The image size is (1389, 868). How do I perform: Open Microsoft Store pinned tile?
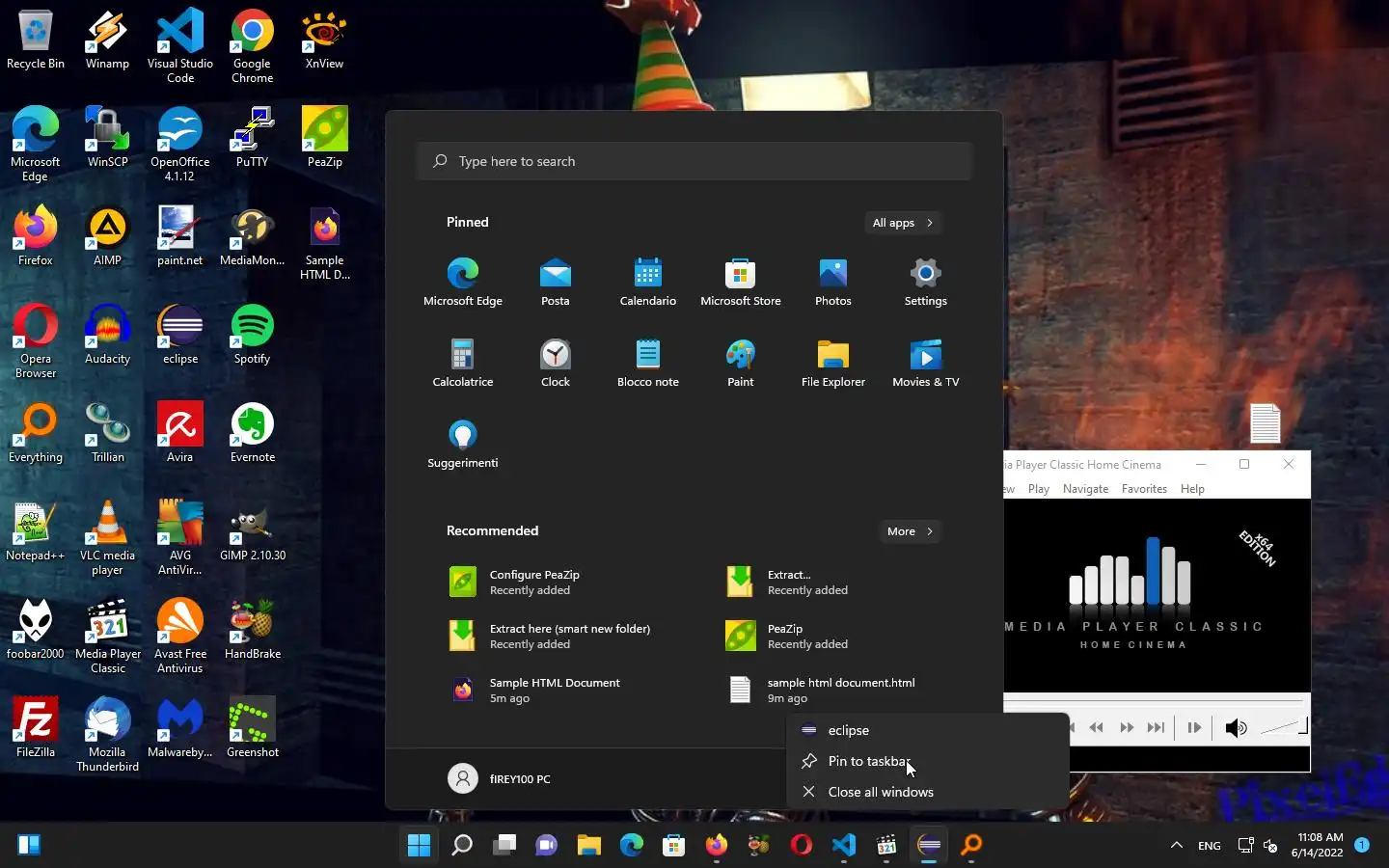point(741,282)
